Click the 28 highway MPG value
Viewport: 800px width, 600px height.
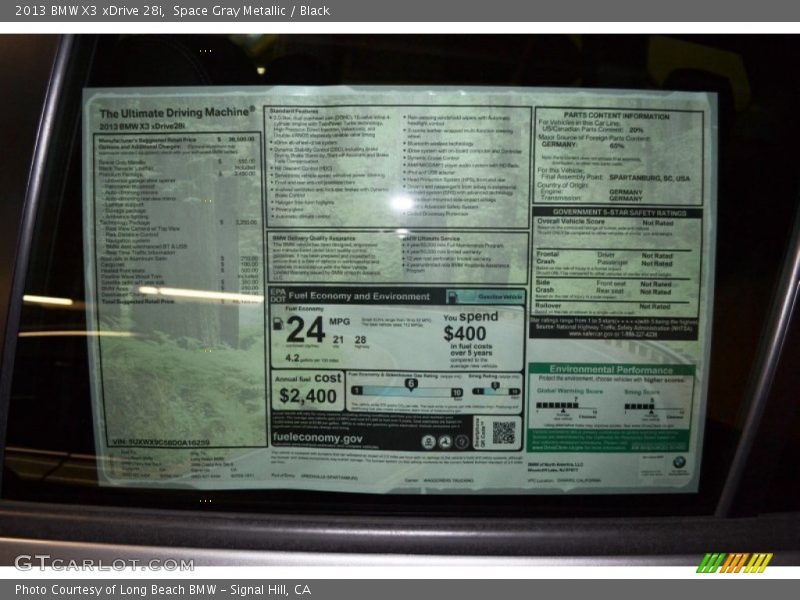pyautogui.click(x=360, y=340)
